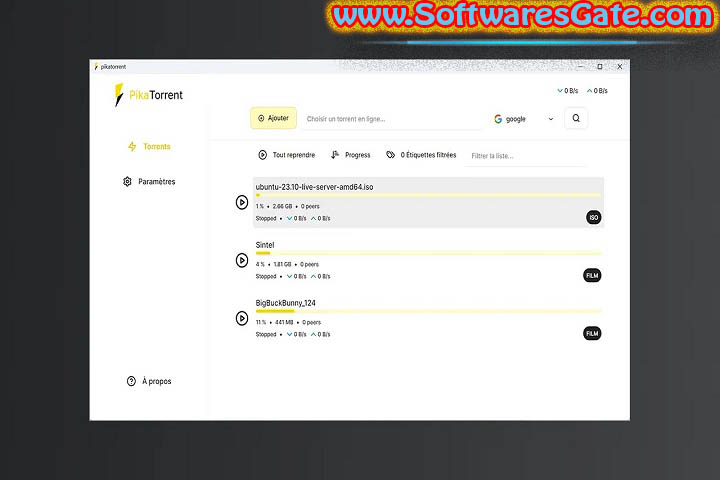Click '4 % • 1.81 GB' Sintel details
Screen dimensions: 720x480
[274, 265]
